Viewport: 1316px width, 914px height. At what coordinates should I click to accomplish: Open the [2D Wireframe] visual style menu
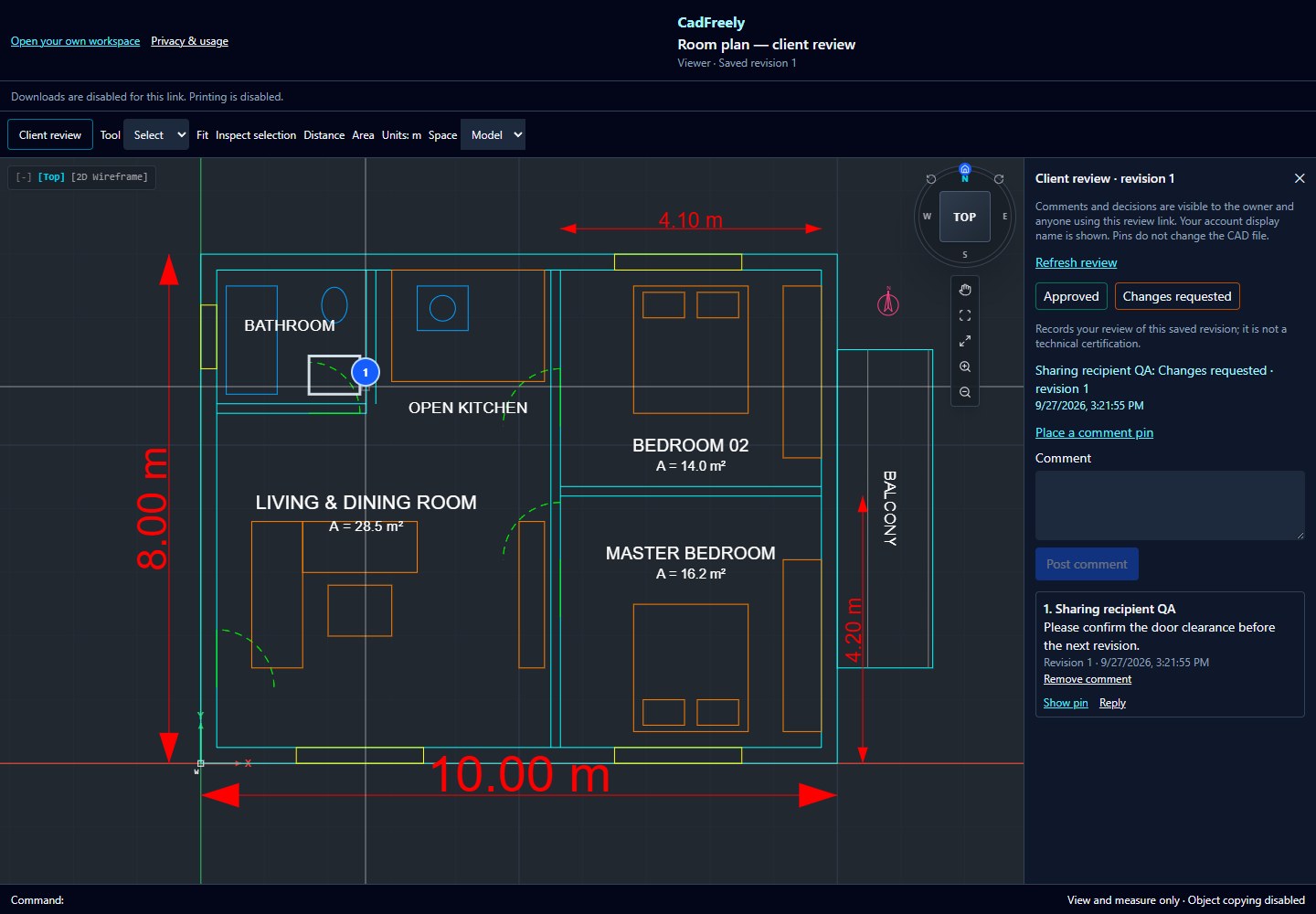pyautogui.click(x=110, y=177)
